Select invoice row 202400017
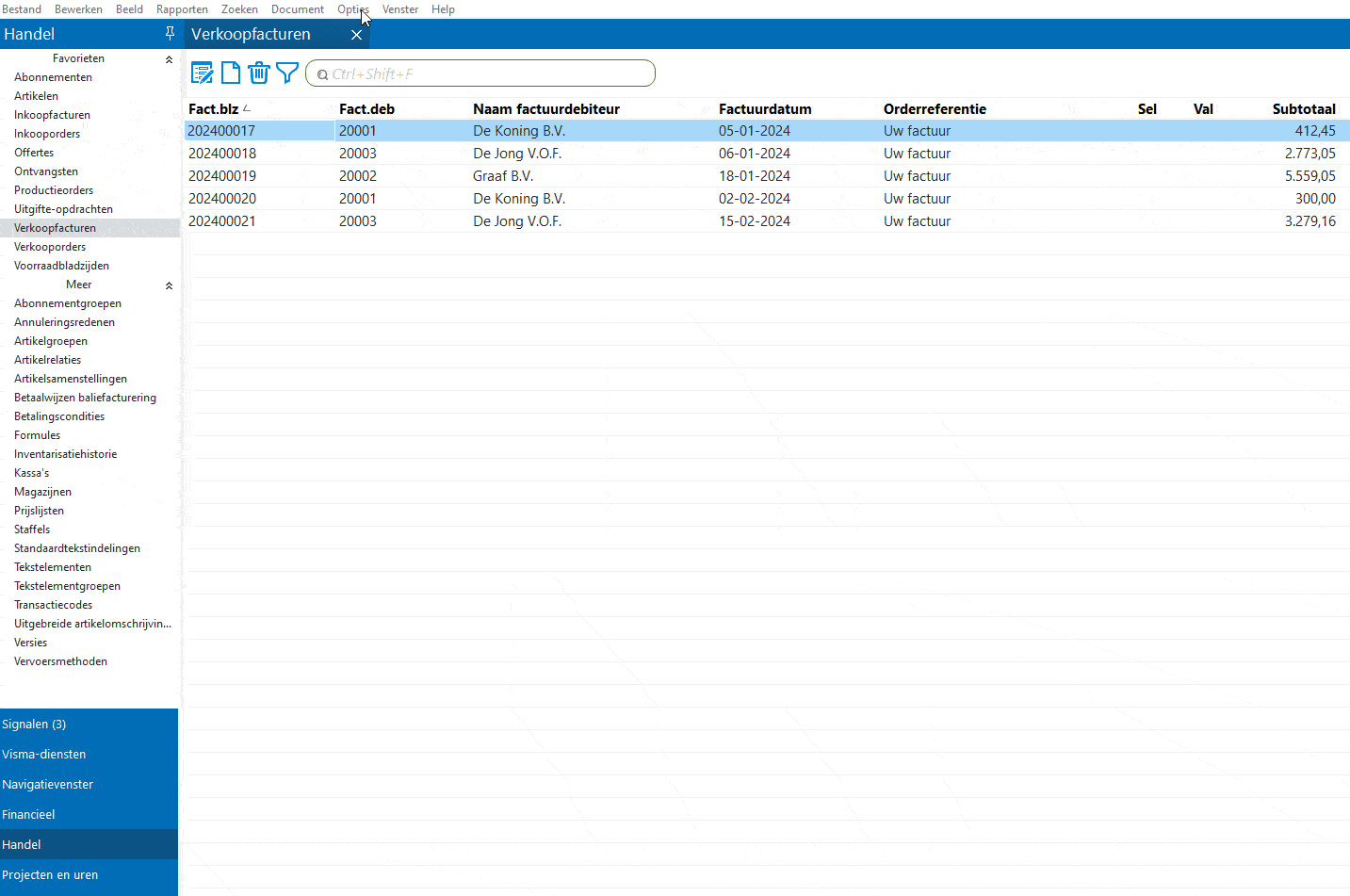Screen dimensions: 1350x896 pyautogui.click(x=767, y=131)
